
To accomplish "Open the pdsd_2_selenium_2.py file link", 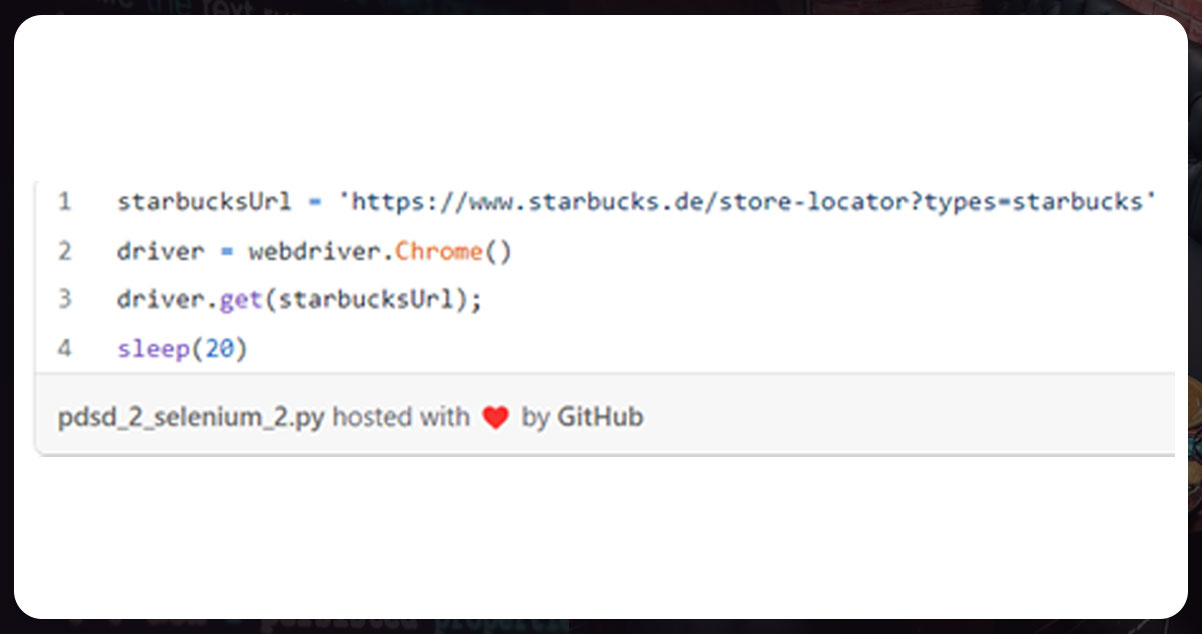I will 191,417.
